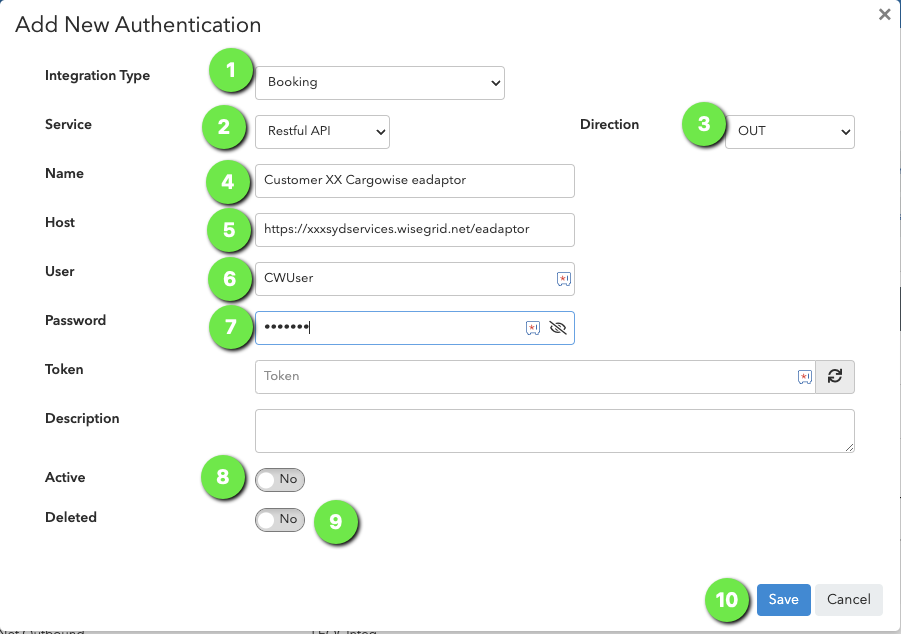Click green step marker number 1
The image size is (901, 634).
click(231, 70)
